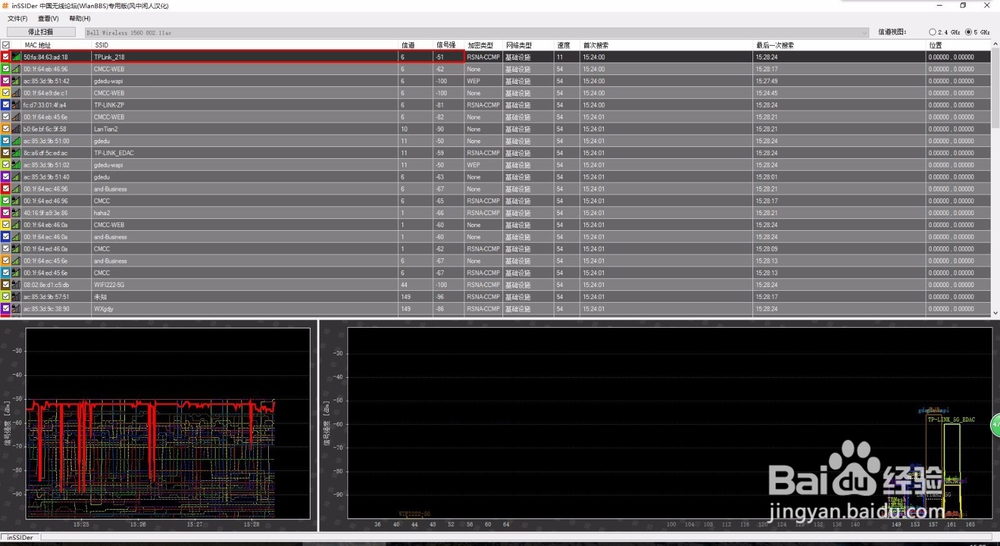Click signal icon for WIFI222-5G row

click(17, 284)
